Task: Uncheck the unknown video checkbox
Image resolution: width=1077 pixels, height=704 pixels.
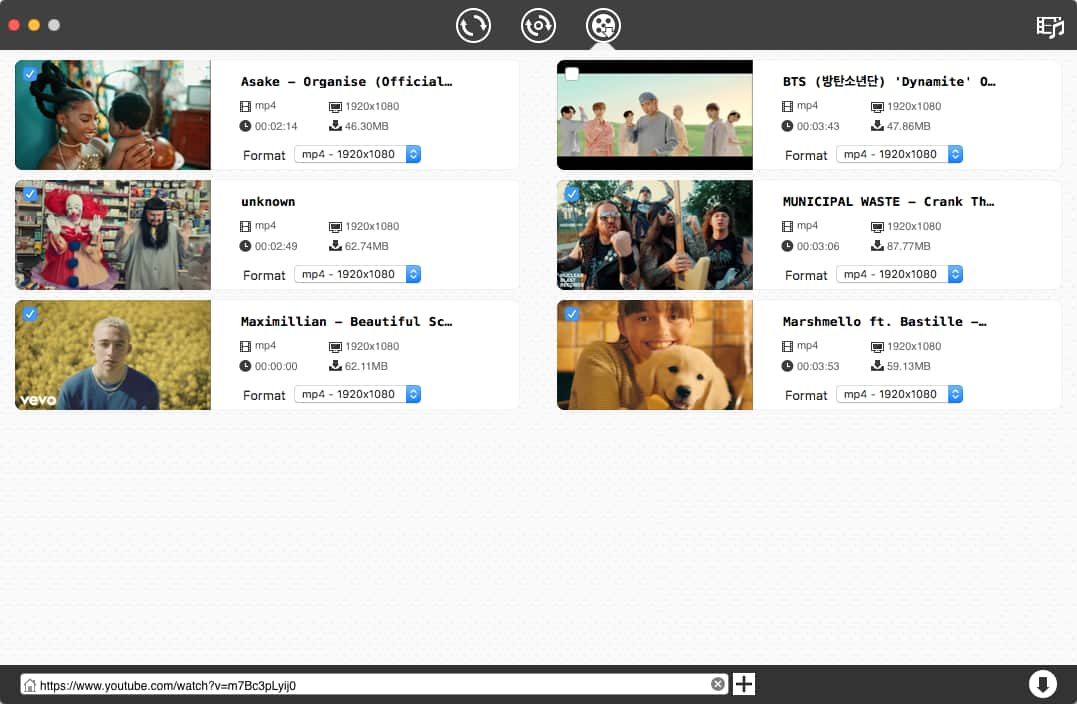Action: [30, 194]
